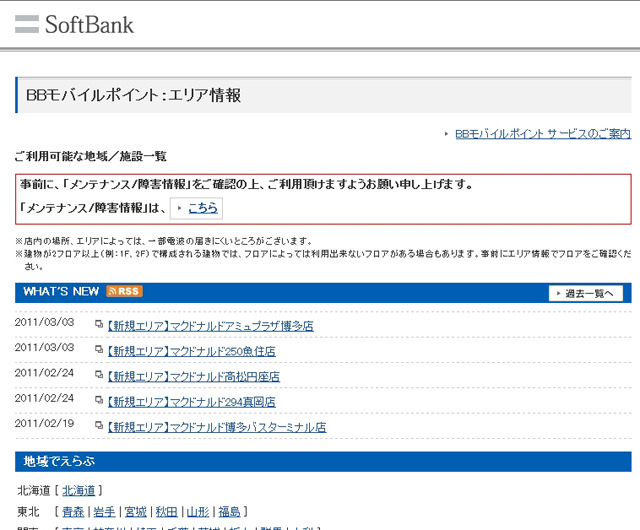Screen dimensions: 640x530
Task: Select the 山形 prefecture link
Action: pos(198,512)
